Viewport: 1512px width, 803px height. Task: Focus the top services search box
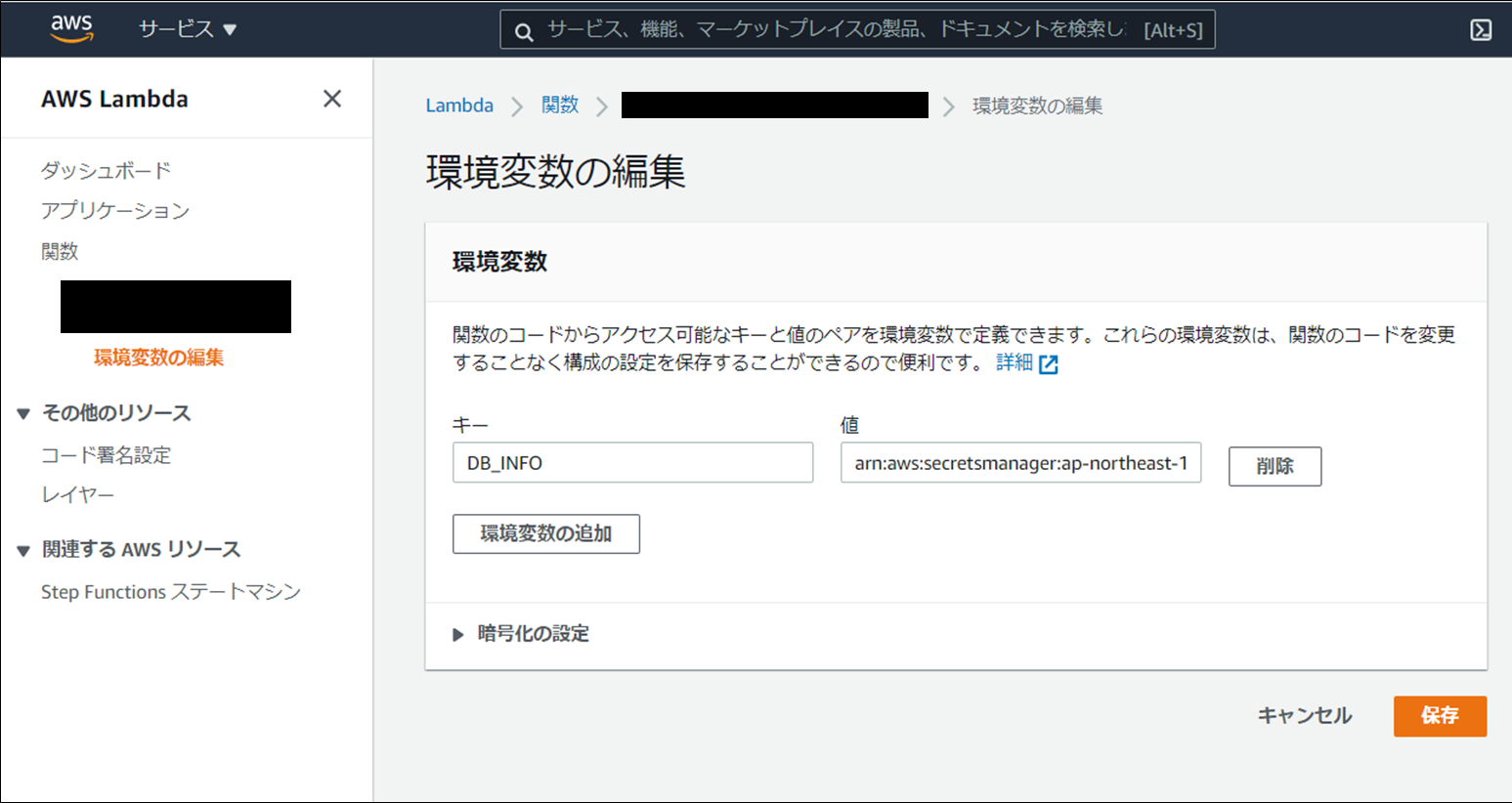pyautogui.click(x=857, y=30)
